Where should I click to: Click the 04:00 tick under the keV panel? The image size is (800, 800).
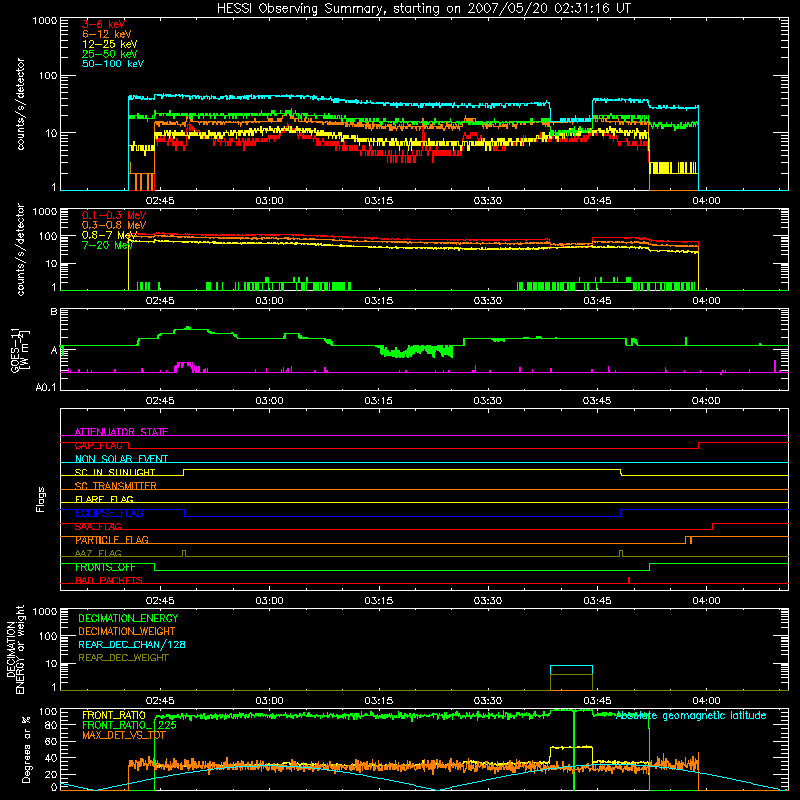tap(706, 201)
